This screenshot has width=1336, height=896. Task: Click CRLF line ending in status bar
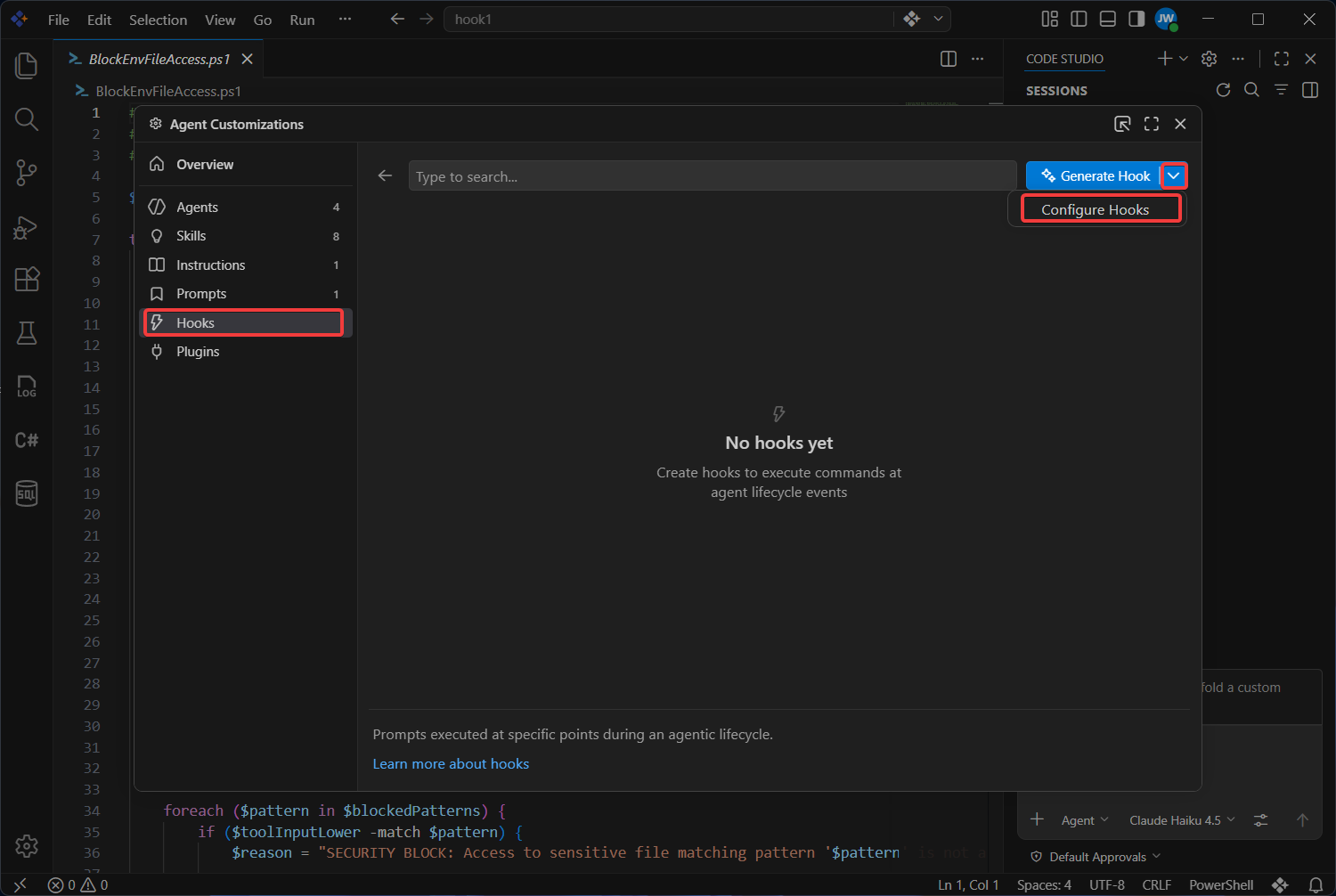(x=1156, y=885)
